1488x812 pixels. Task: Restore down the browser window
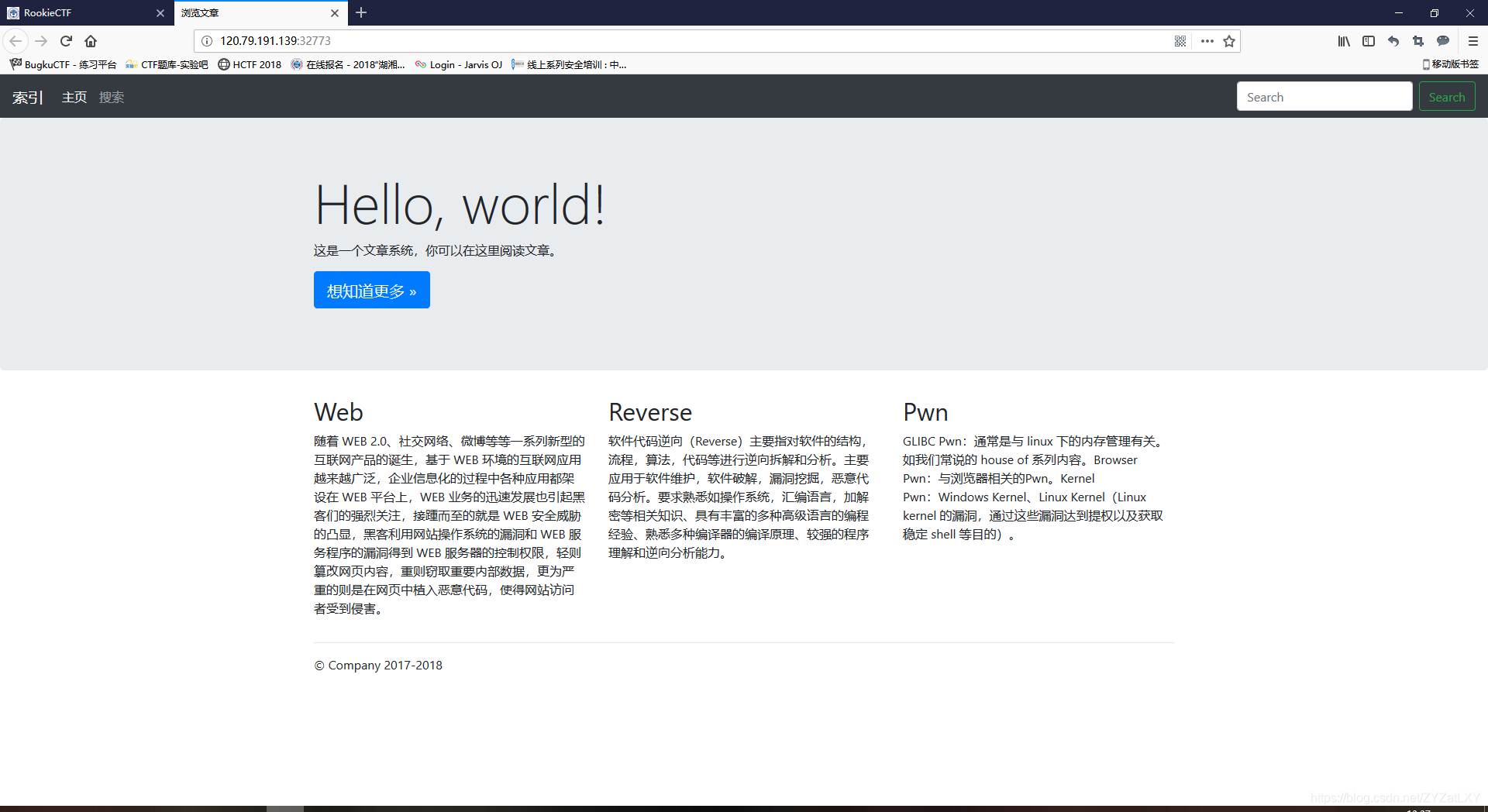tap(1435, 13)
